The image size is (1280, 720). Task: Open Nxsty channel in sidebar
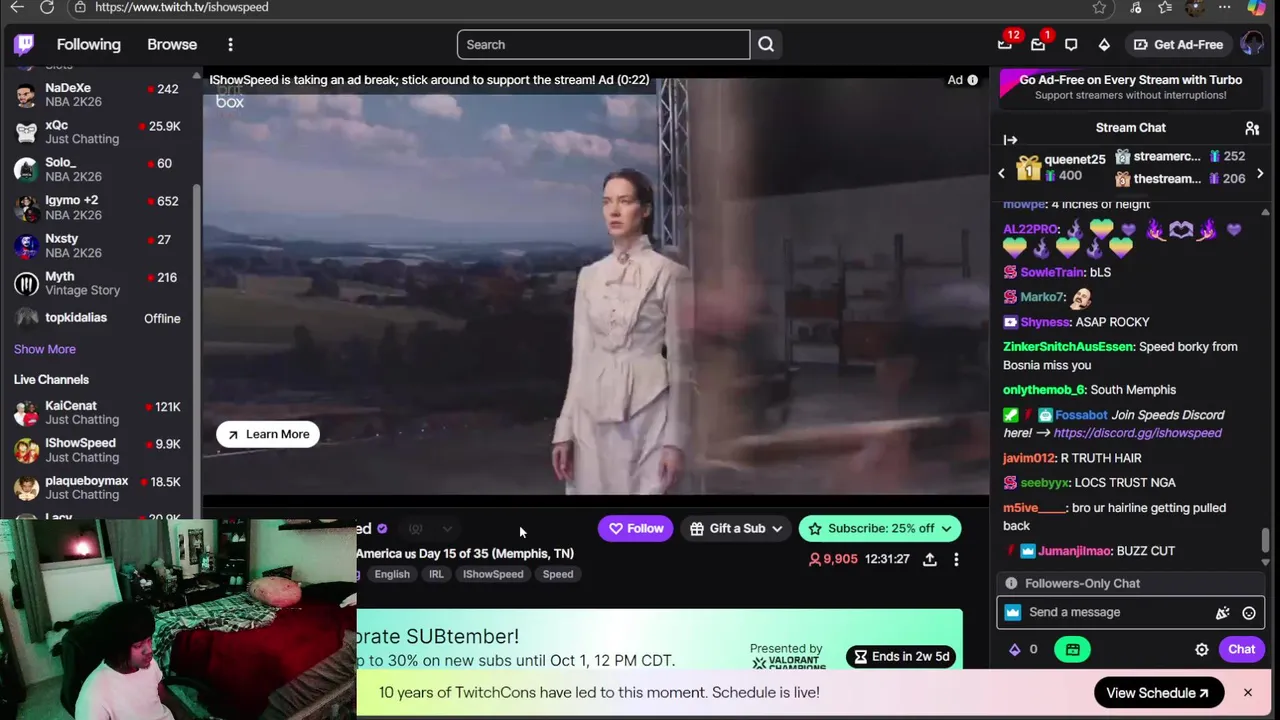click(x=97, y=246)
